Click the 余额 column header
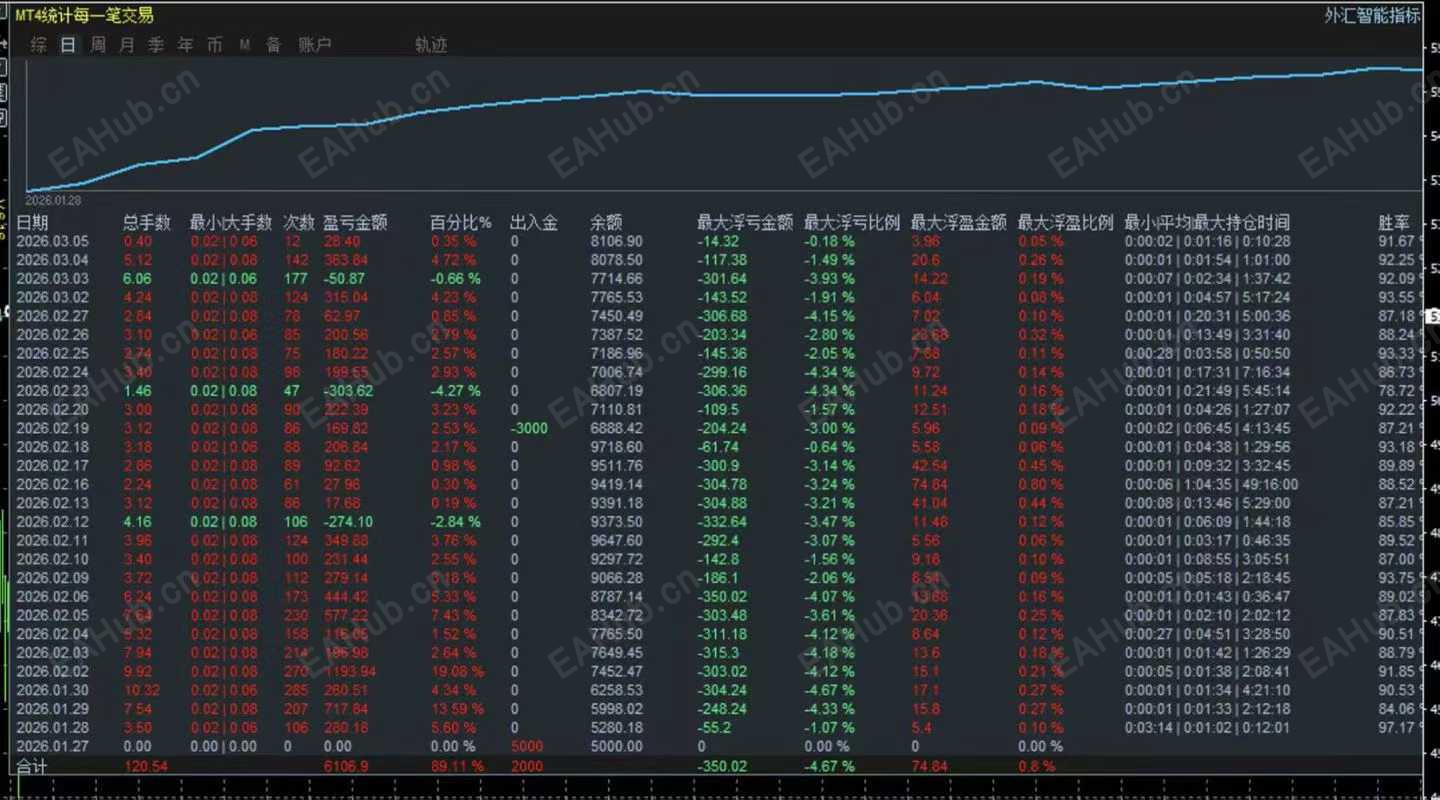Viewport: 1440px width, 800px height. click(606, 222)
